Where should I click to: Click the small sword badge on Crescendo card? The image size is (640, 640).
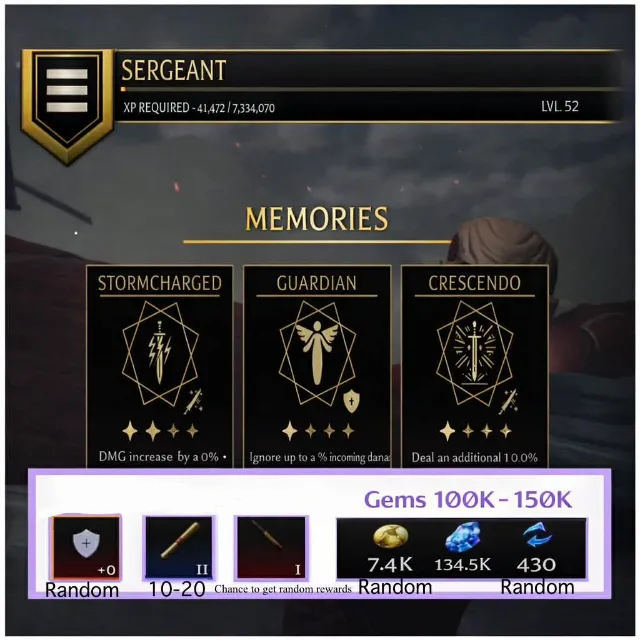508,402
